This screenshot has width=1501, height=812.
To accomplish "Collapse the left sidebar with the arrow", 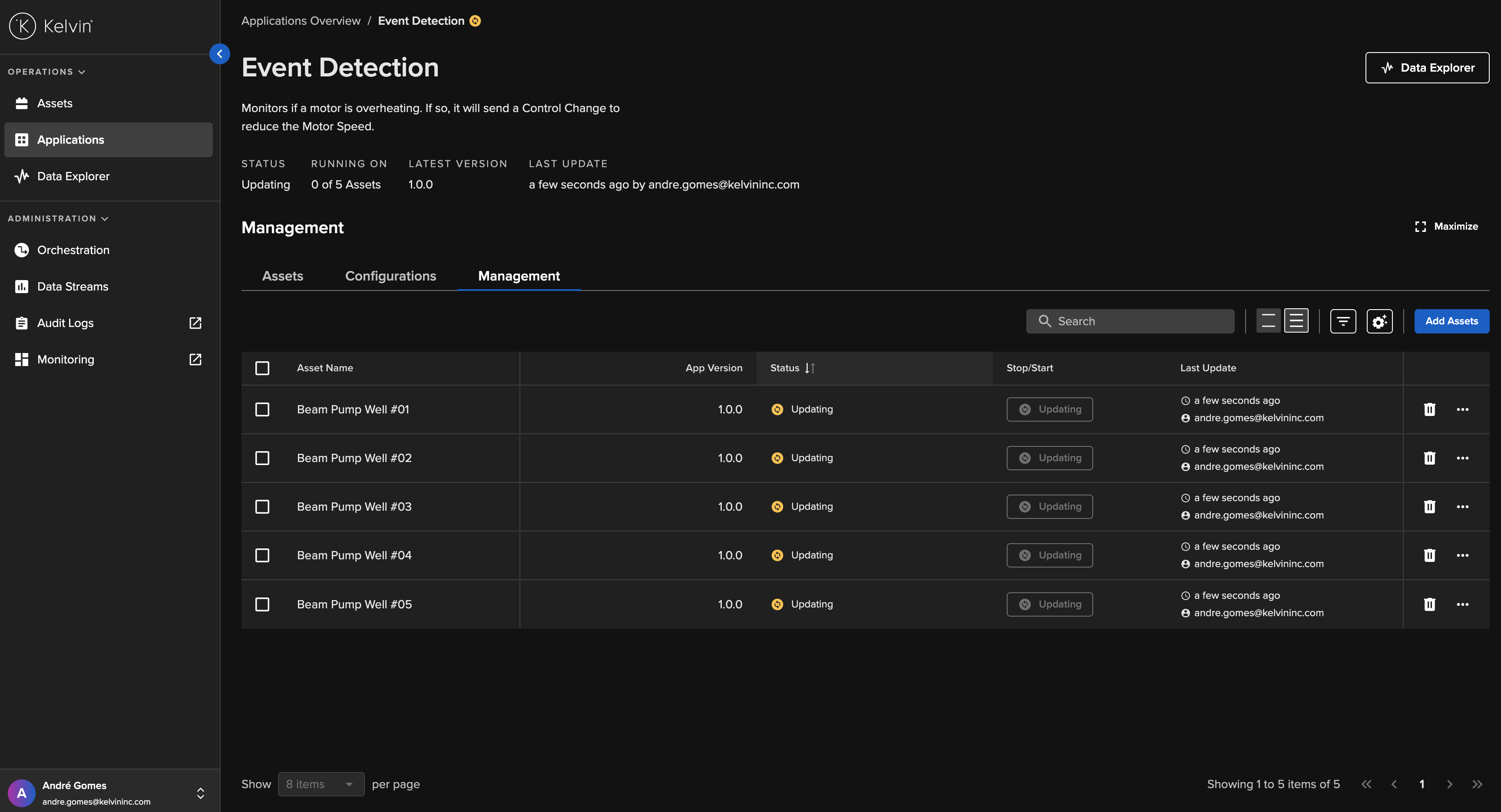I will coord(220,53).
